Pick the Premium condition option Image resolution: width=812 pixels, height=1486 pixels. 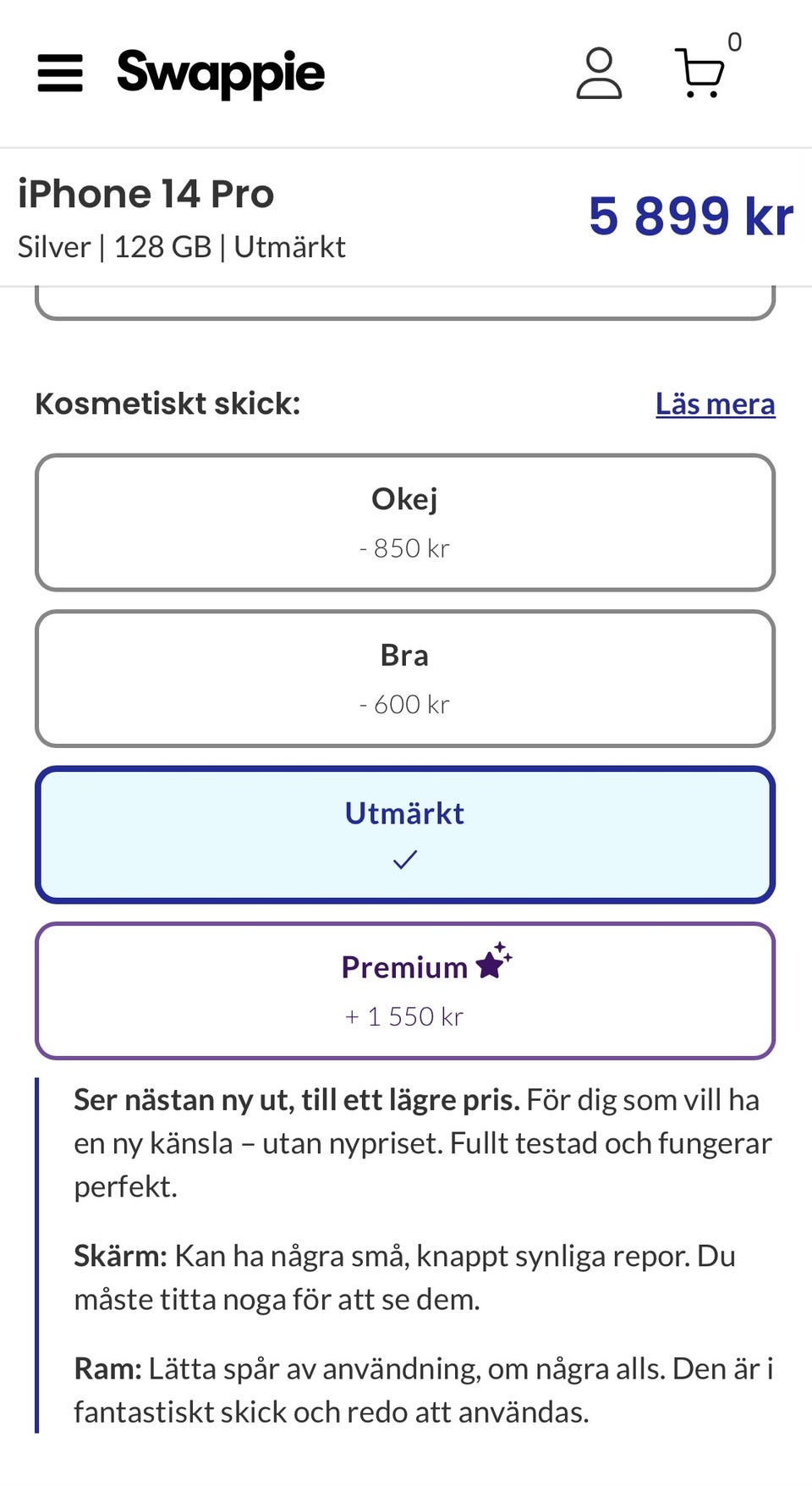coord(405,990)
